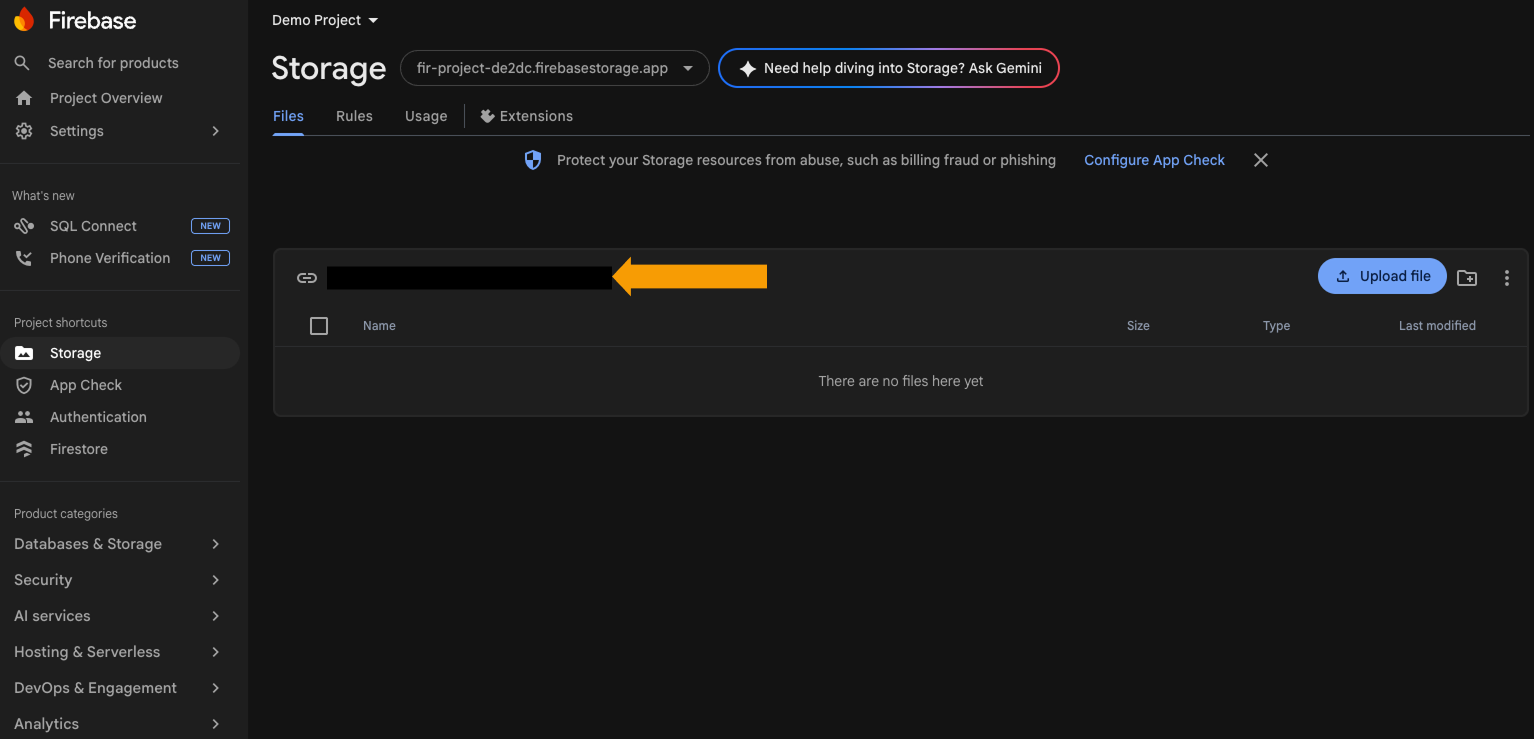Open Storage in project shortcuts

pyautogui.click(x=120, y=353)
